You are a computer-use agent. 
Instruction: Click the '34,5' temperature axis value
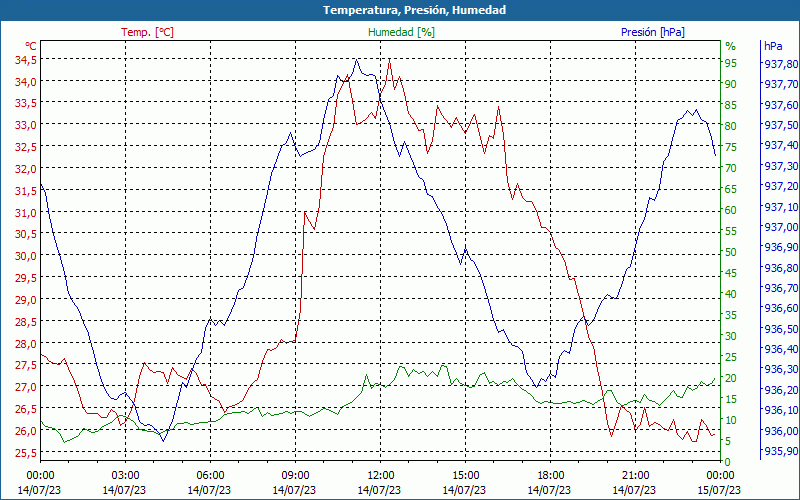pos(26,60)
